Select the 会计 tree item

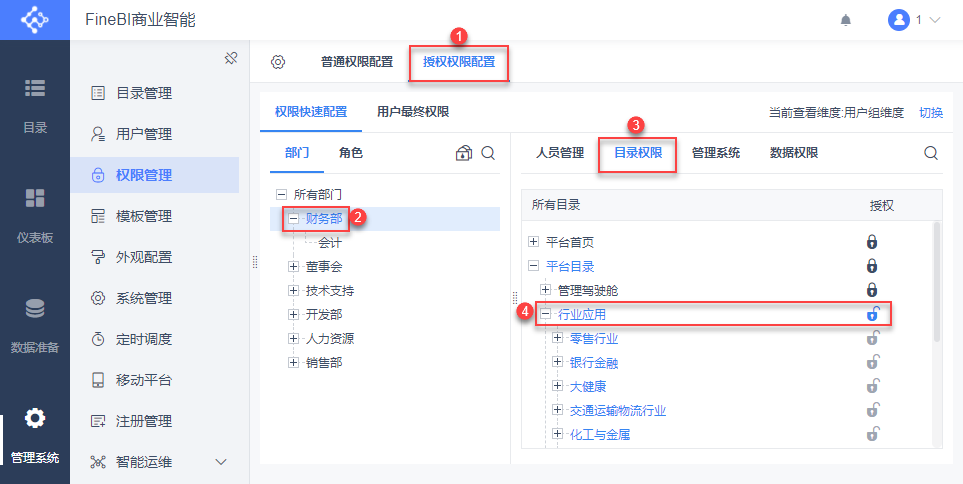coord(330,243)
